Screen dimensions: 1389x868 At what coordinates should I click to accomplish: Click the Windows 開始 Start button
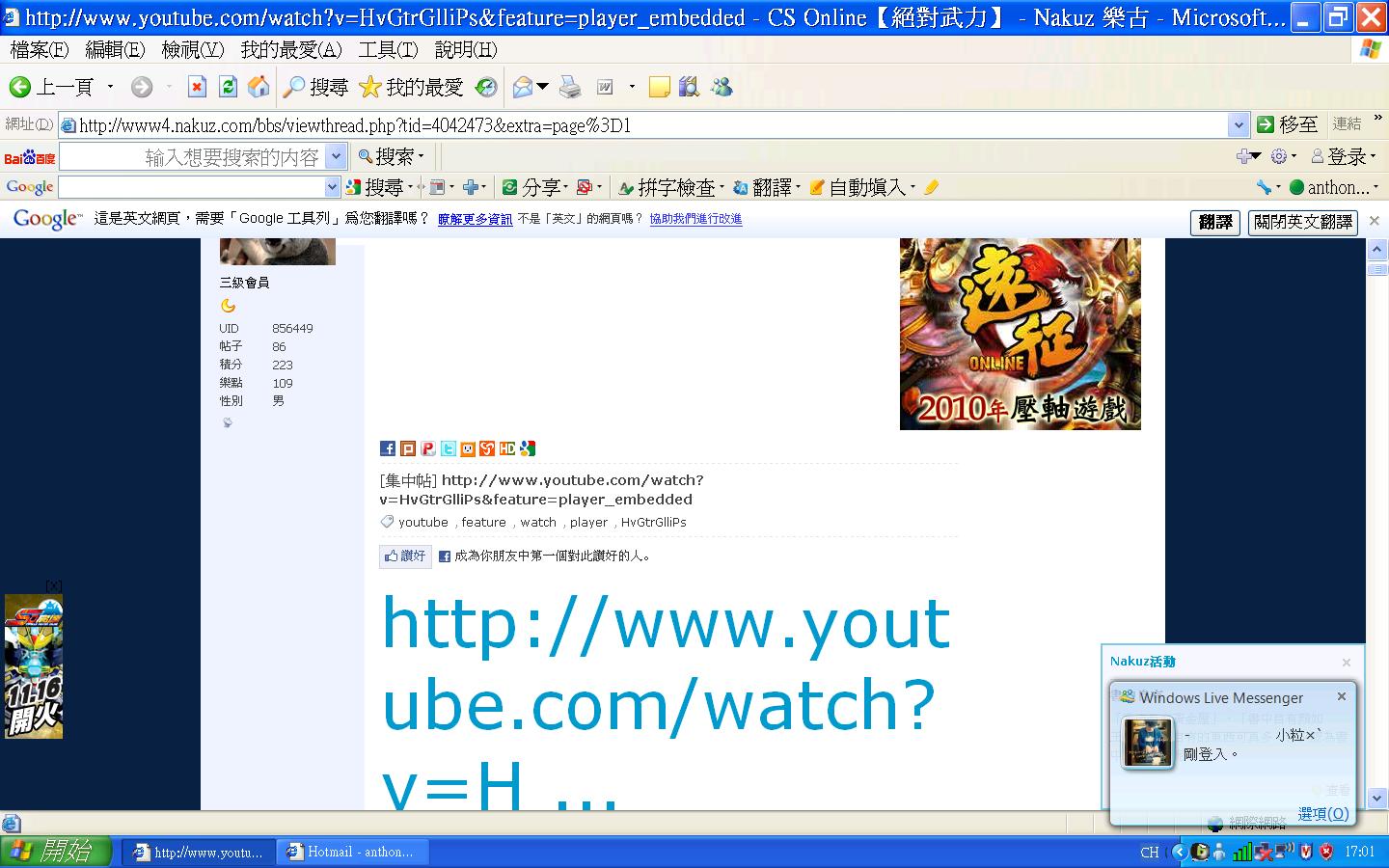click(x=55, y=851)
